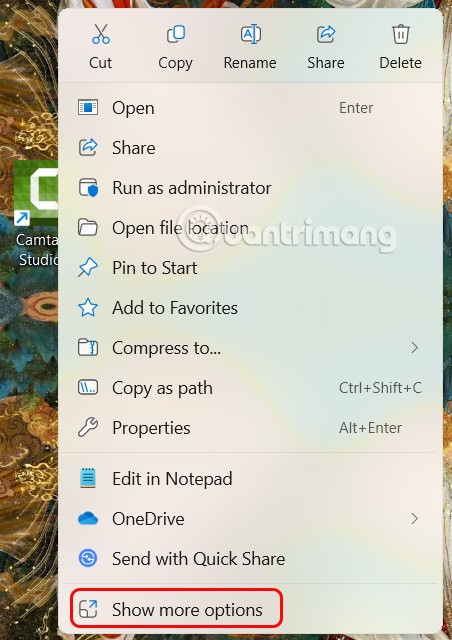Click the icon beside Open
The height and width of the screenshot is (640, 452).
[x=88, y=108]
